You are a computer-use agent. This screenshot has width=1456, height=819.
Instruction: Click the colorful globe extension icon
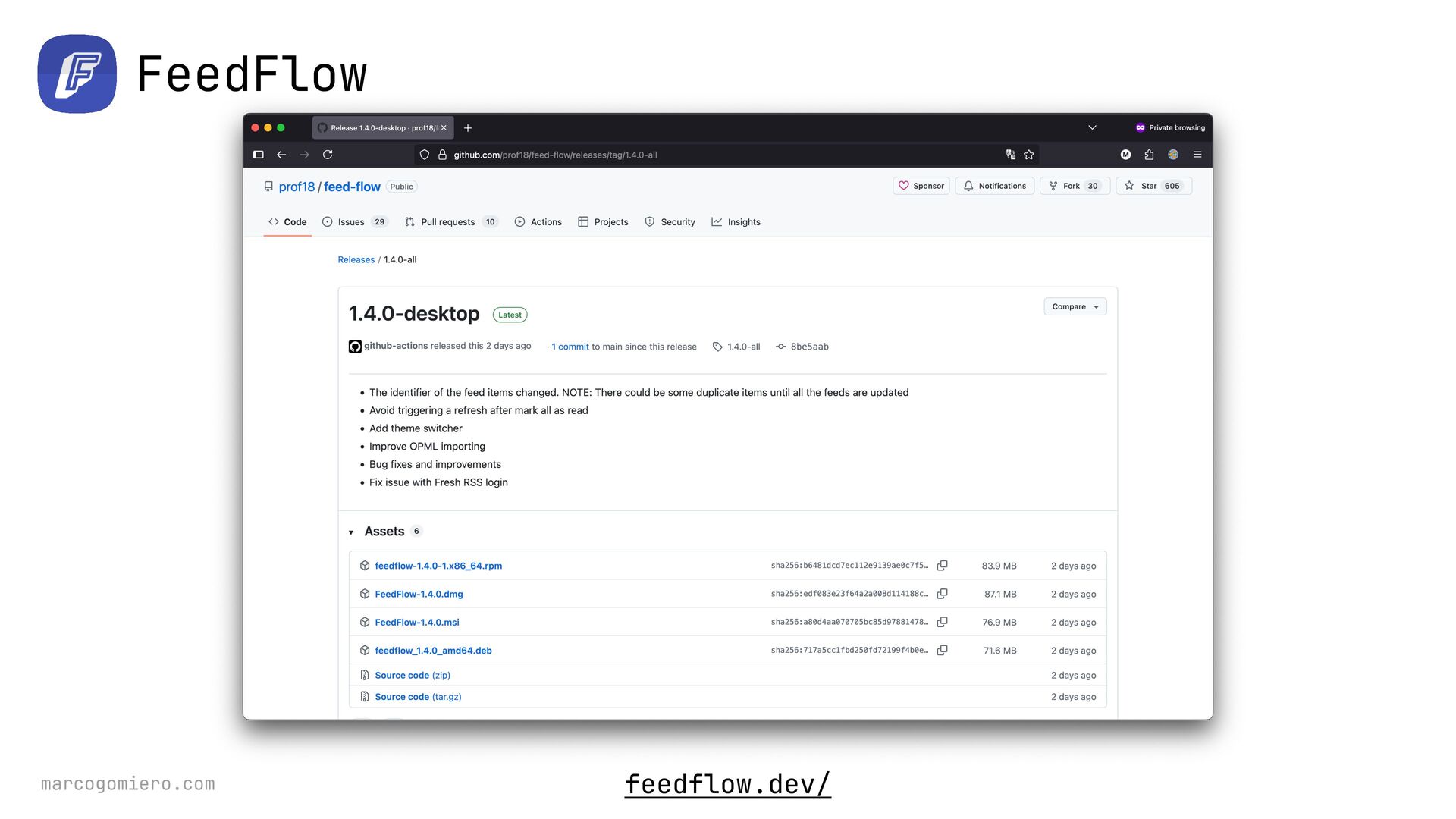(1173, 155)
